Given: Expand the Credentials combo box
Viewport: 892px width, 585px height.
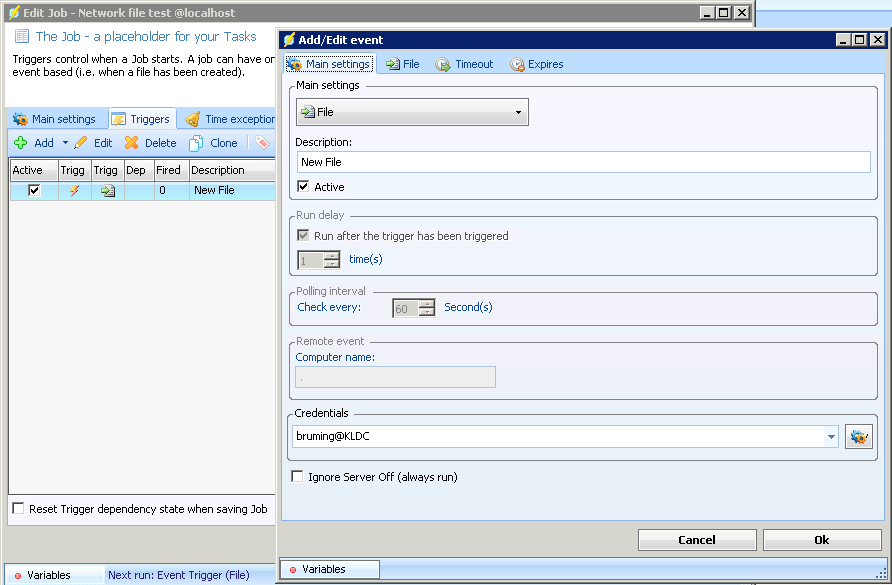Looking at the screenshot, I should point(831,436).
